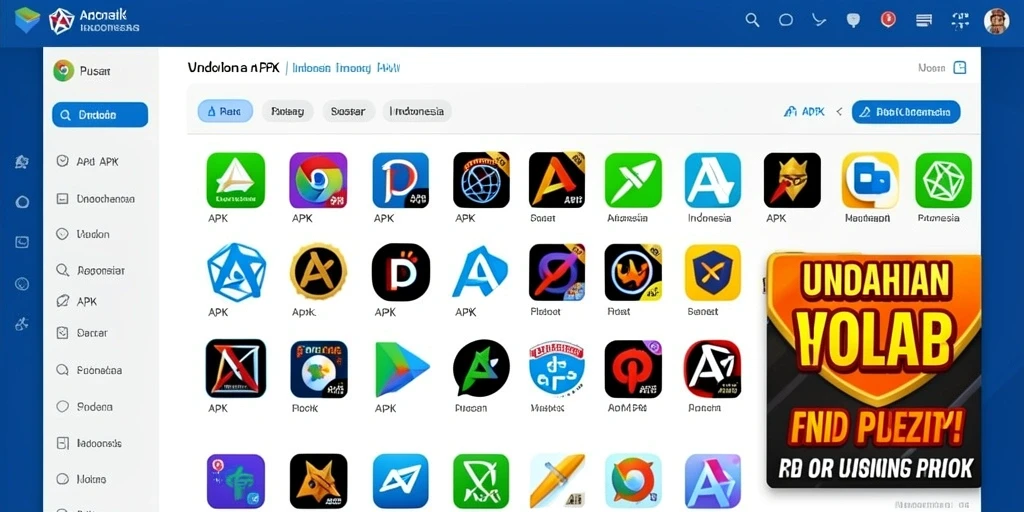1024x512 pixels.
Task: Open the green triangle APK app icon
Action: 236,180
